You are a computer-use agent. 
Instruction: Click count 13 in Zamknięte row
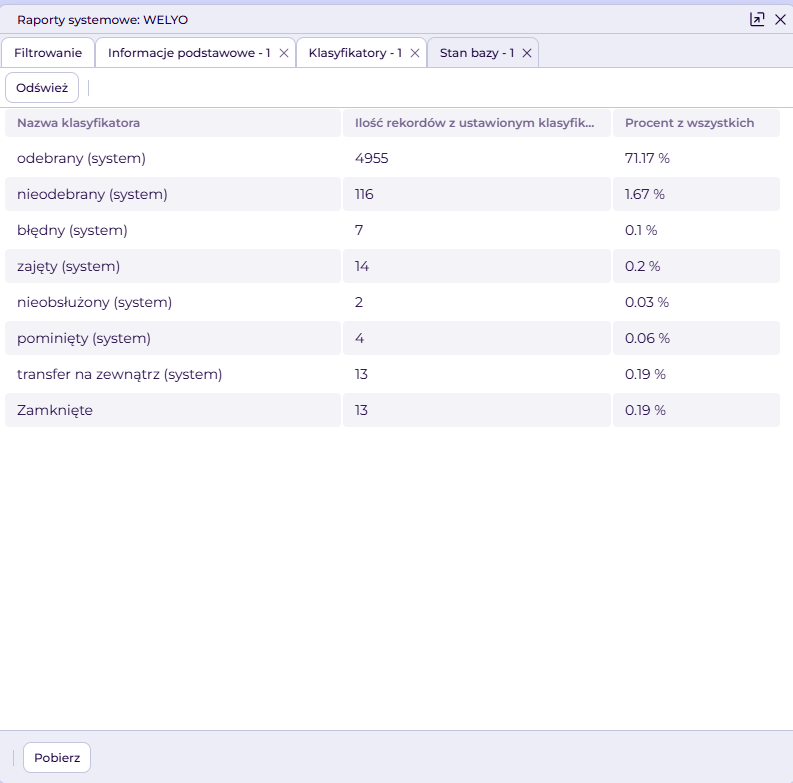click(361, 410)
